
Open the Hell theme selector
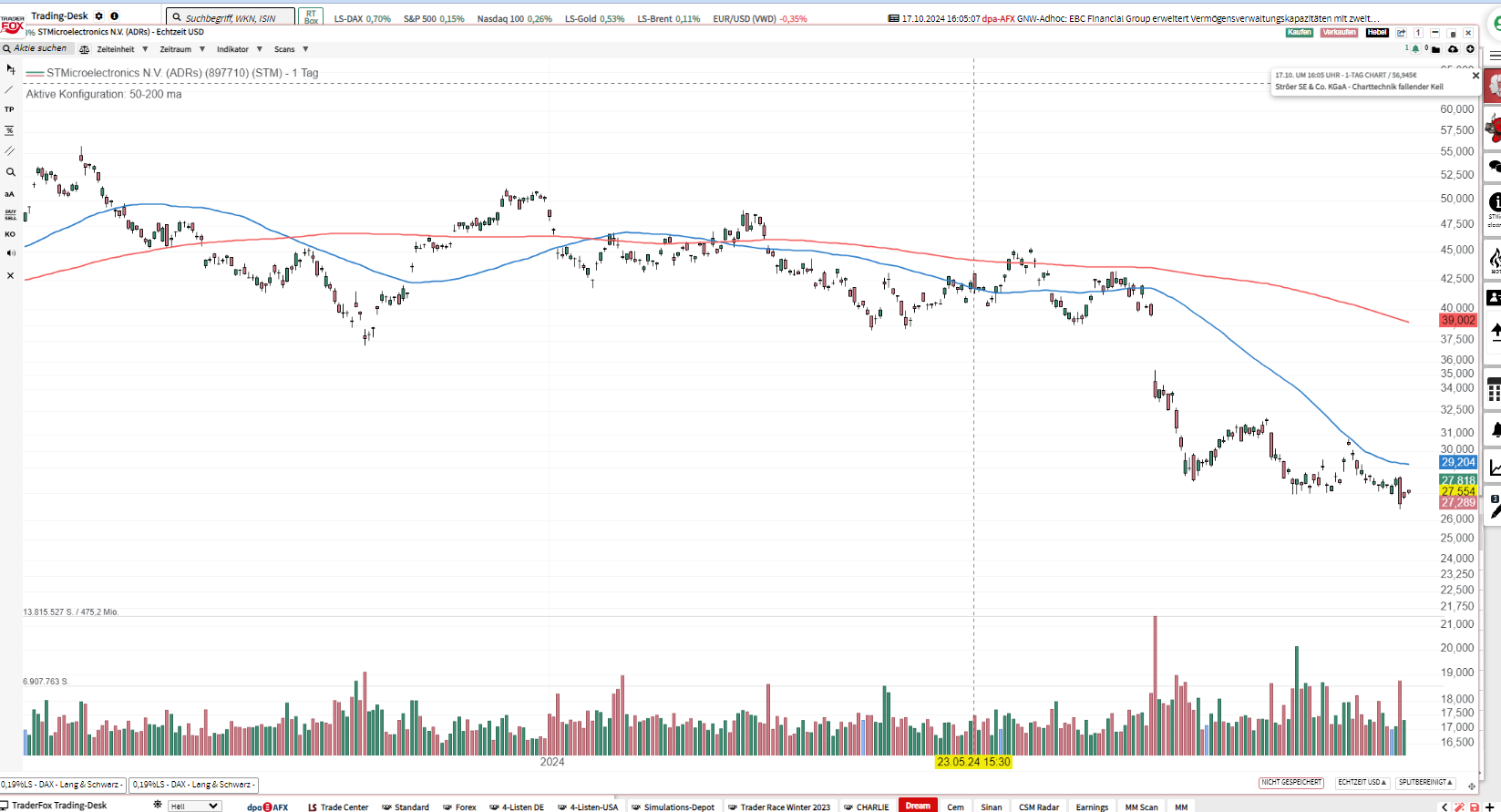click(x=194, y=807)
